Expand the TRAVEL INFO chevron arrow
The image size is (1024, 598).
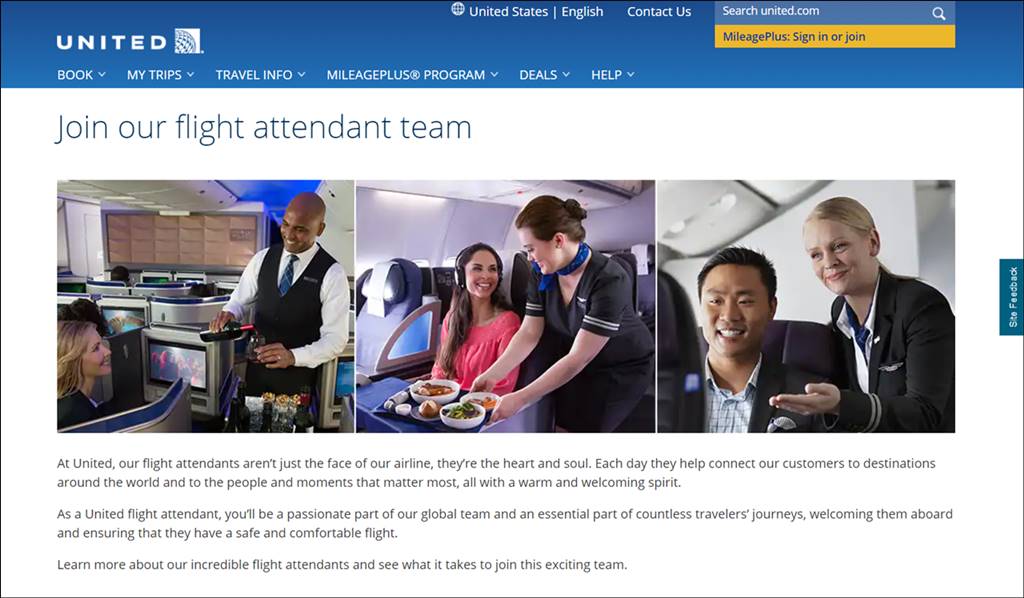pos(301,74)
